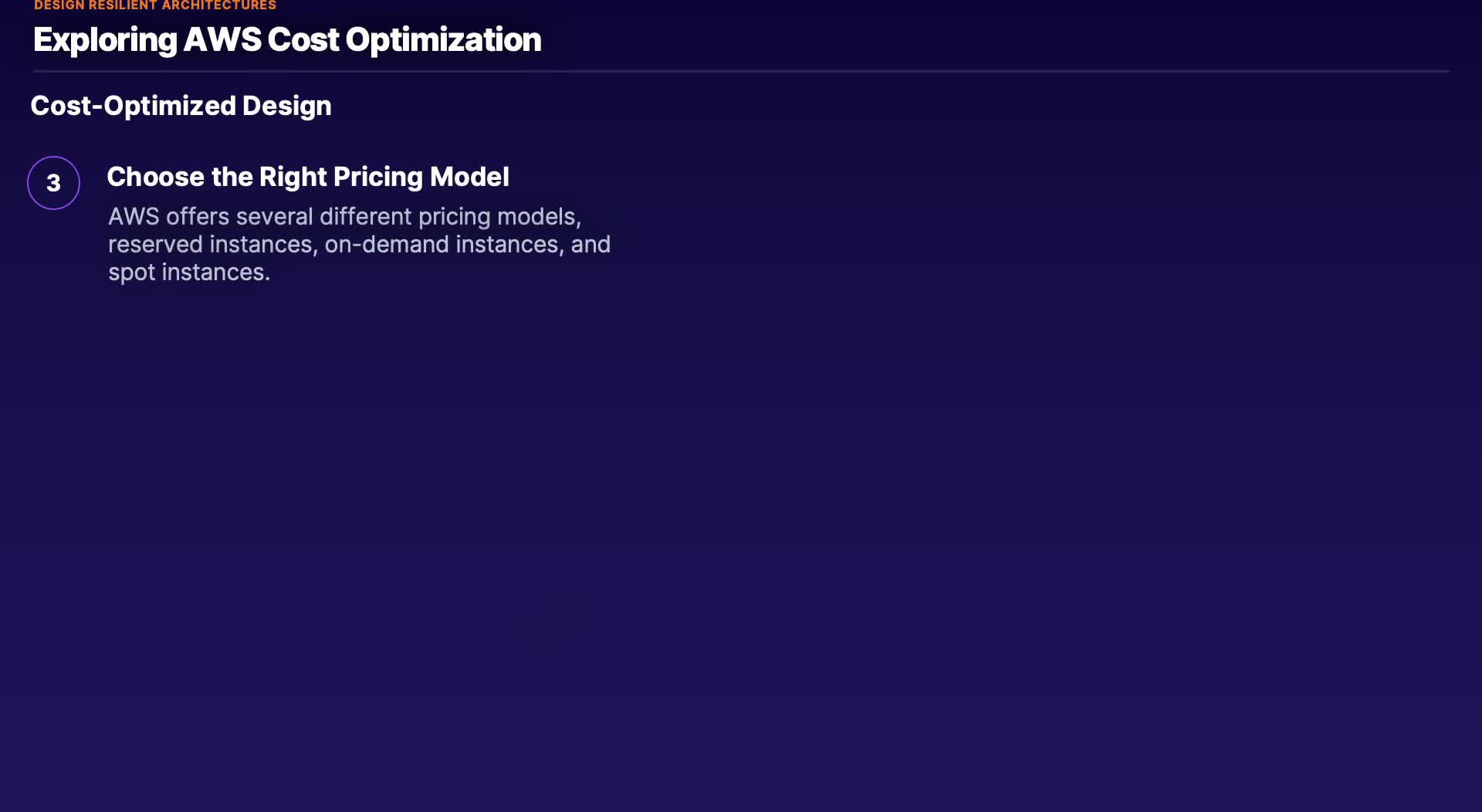The image size is (1482, 812).
Task: Click the phrase "reserved instances" in the description
Action: click(x=210, y=245)
